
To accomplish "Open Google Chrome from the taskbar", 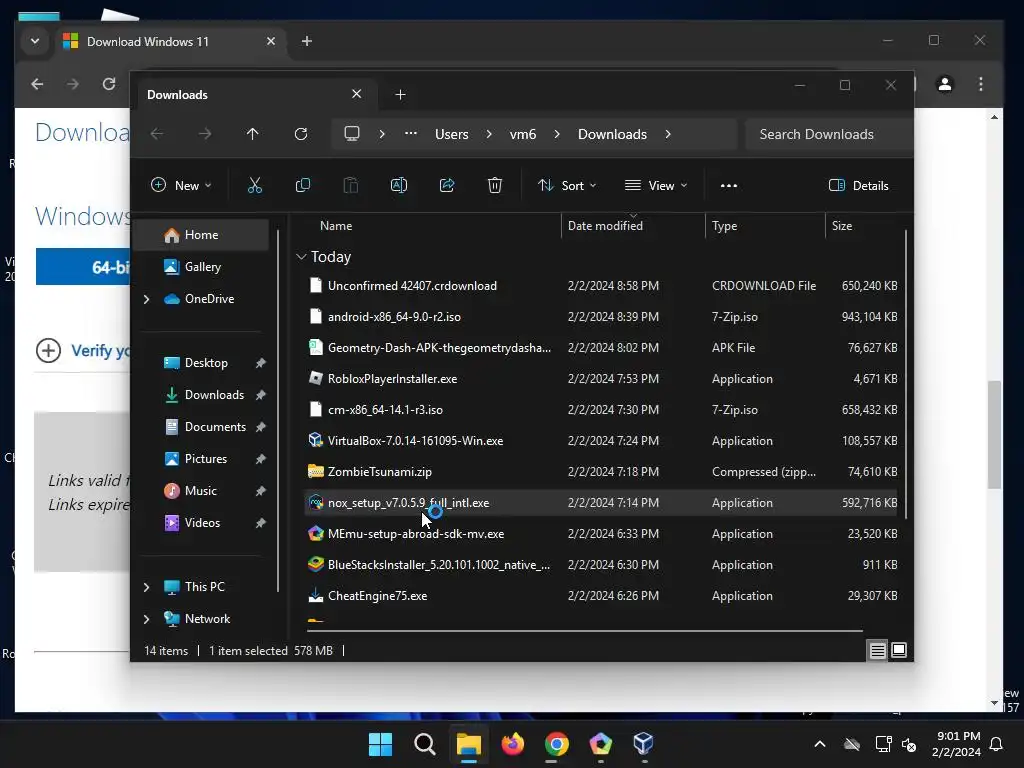I will pyautogui.click(x=556, y=744).
